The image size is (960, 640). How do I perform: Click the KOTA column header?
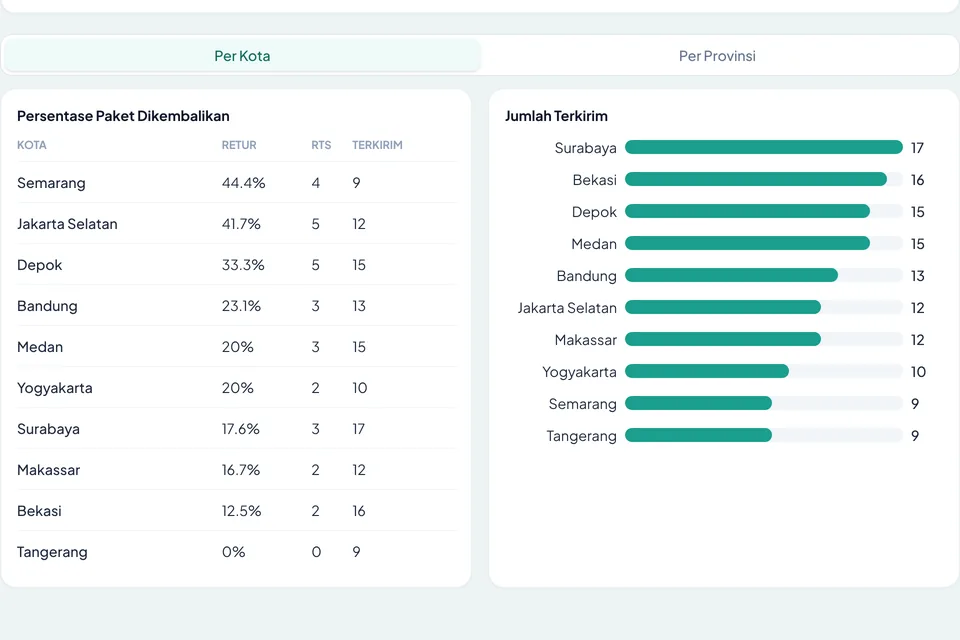point(32,145)
